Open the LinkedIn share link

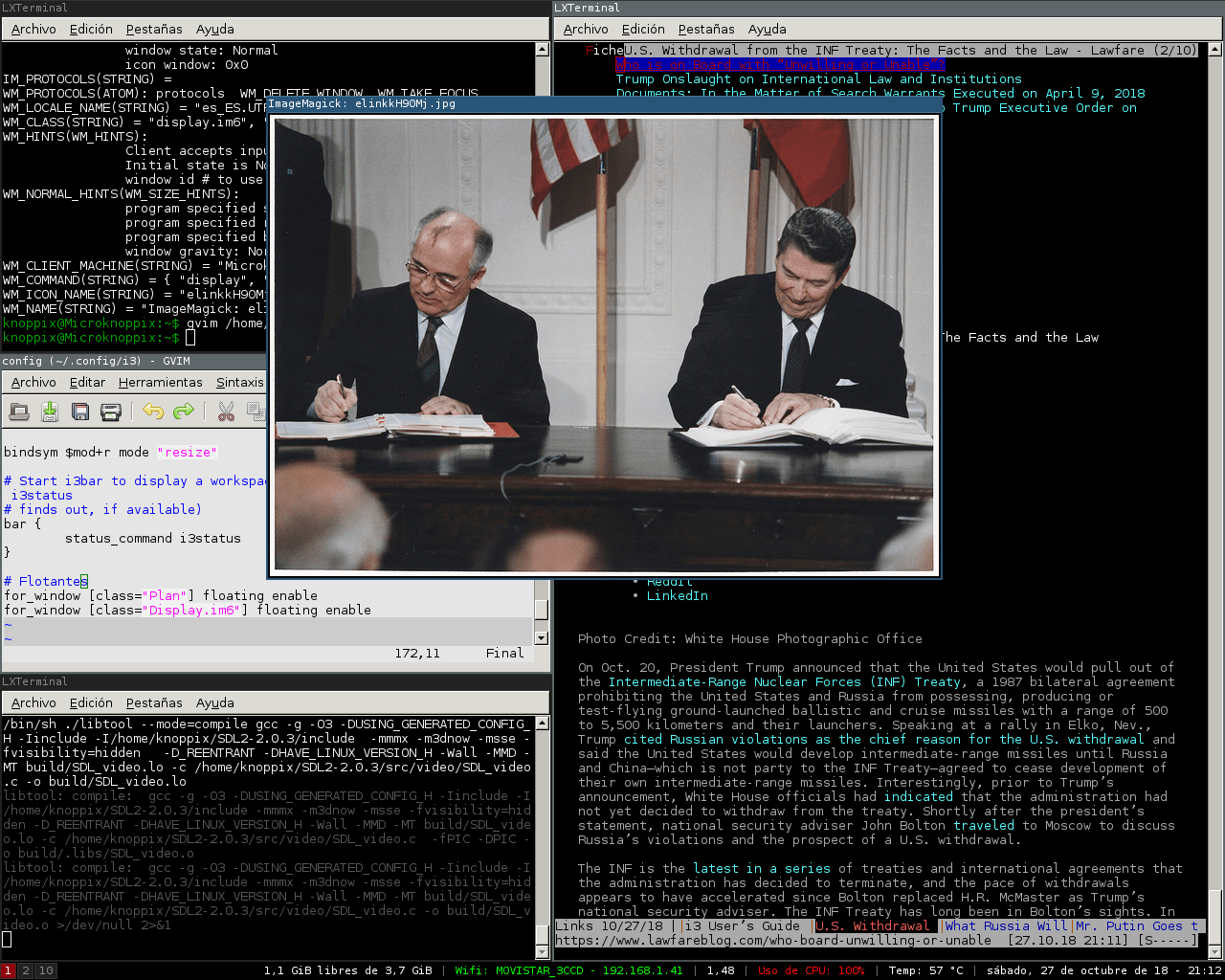pos(678,596)
